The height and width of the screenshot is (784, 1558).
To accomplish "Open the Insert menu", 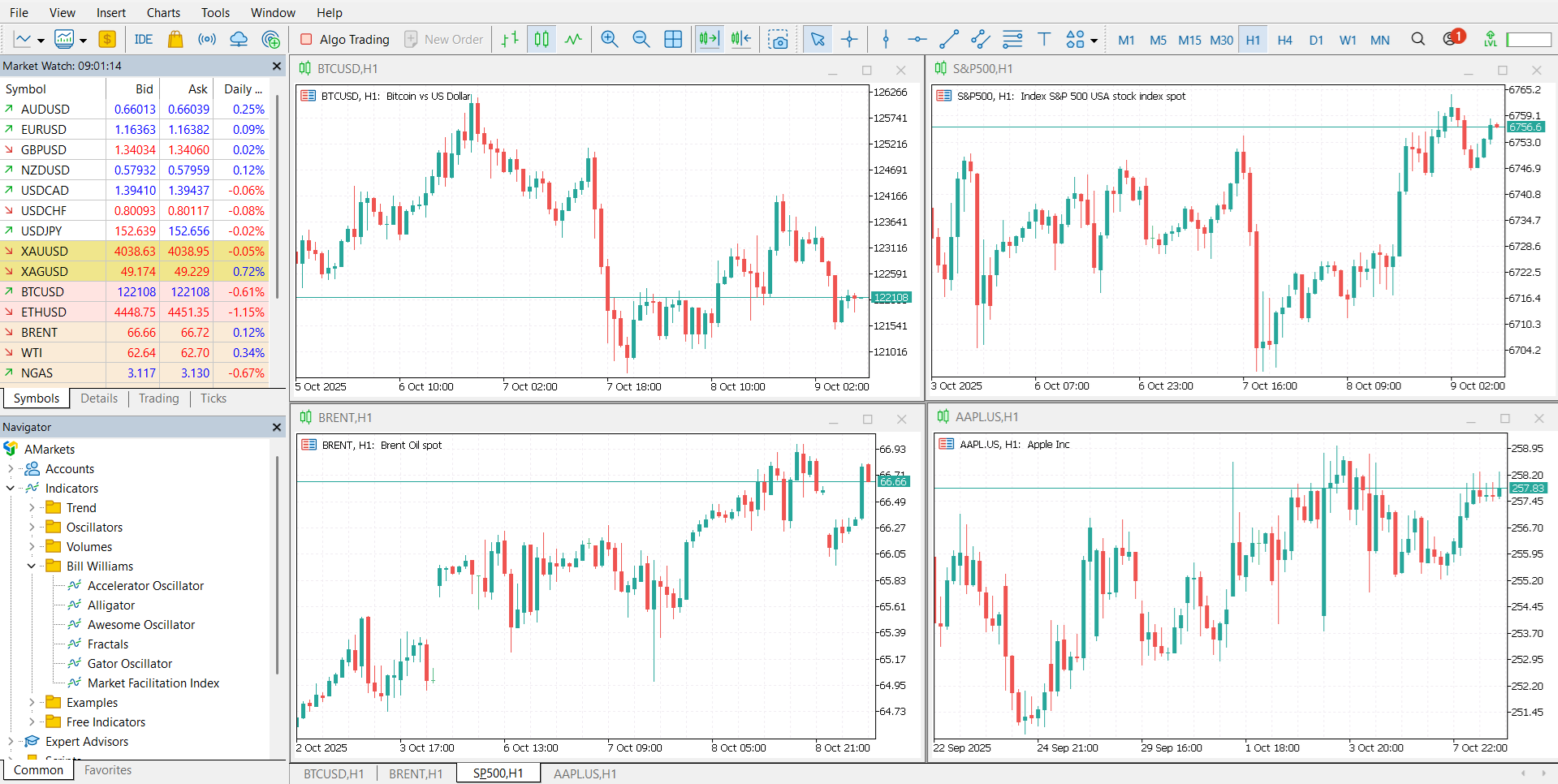I will point(111,12).
